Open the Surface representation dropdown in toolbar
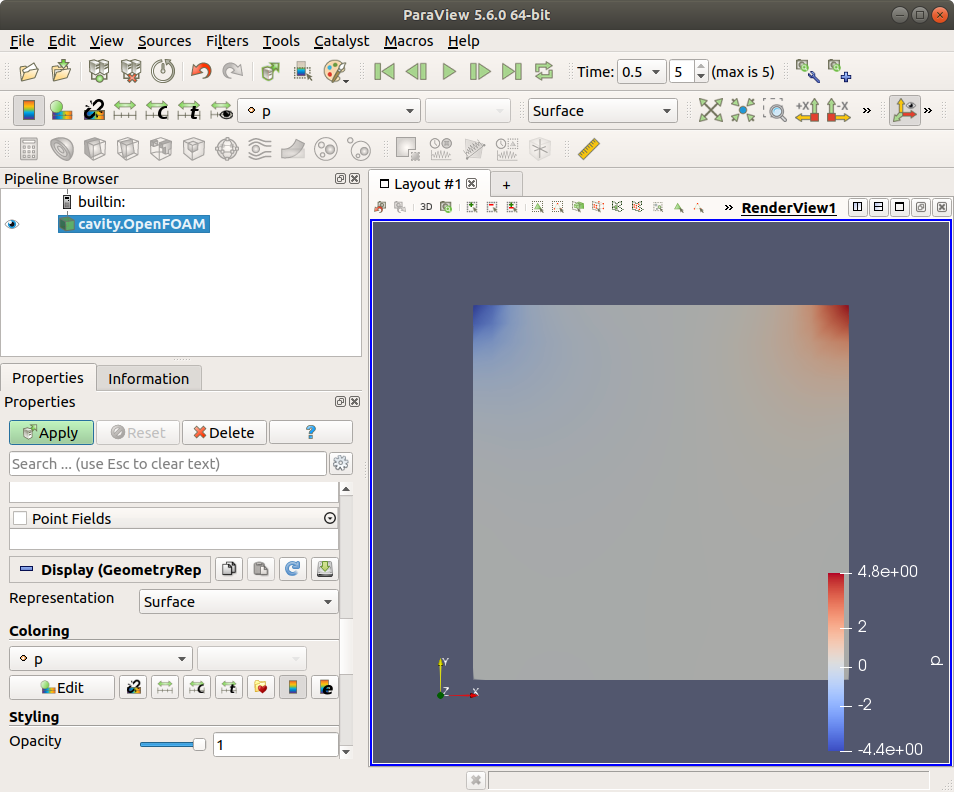This screenshot has height=792, width=954. click(602, 111)
